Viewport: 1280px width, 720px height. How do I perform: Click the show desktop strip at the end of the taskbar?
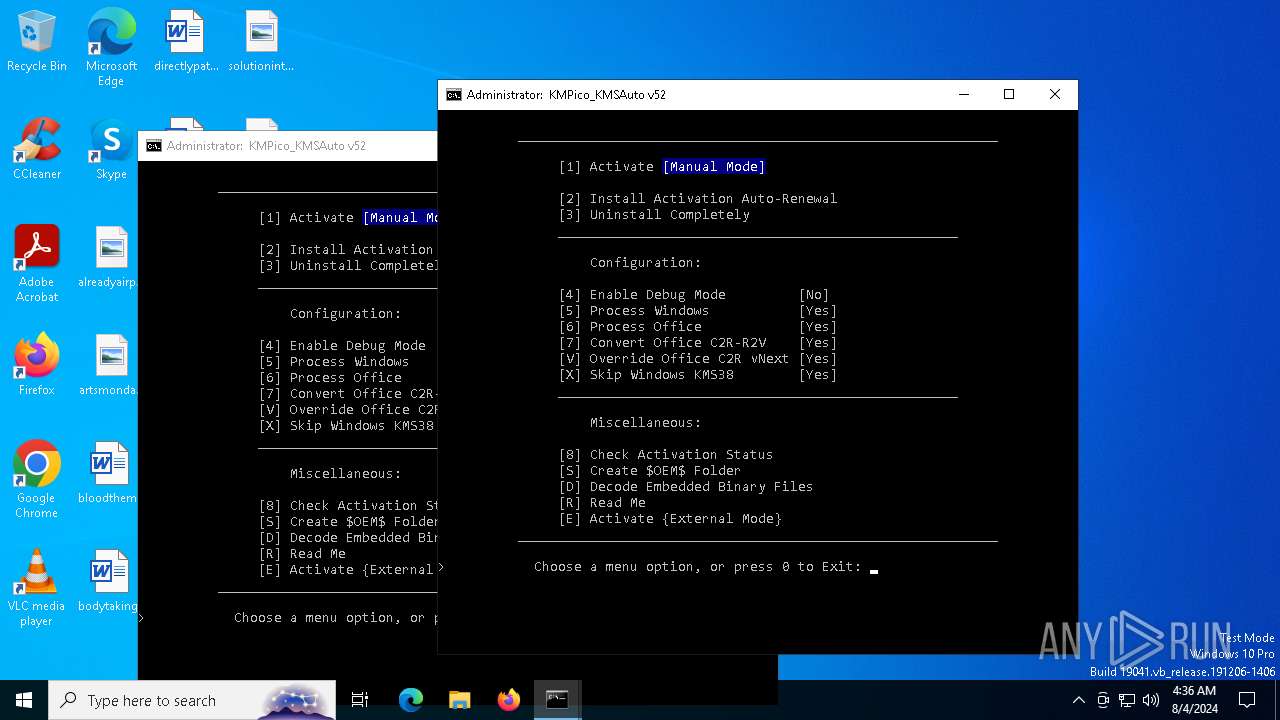[1277, 700]
